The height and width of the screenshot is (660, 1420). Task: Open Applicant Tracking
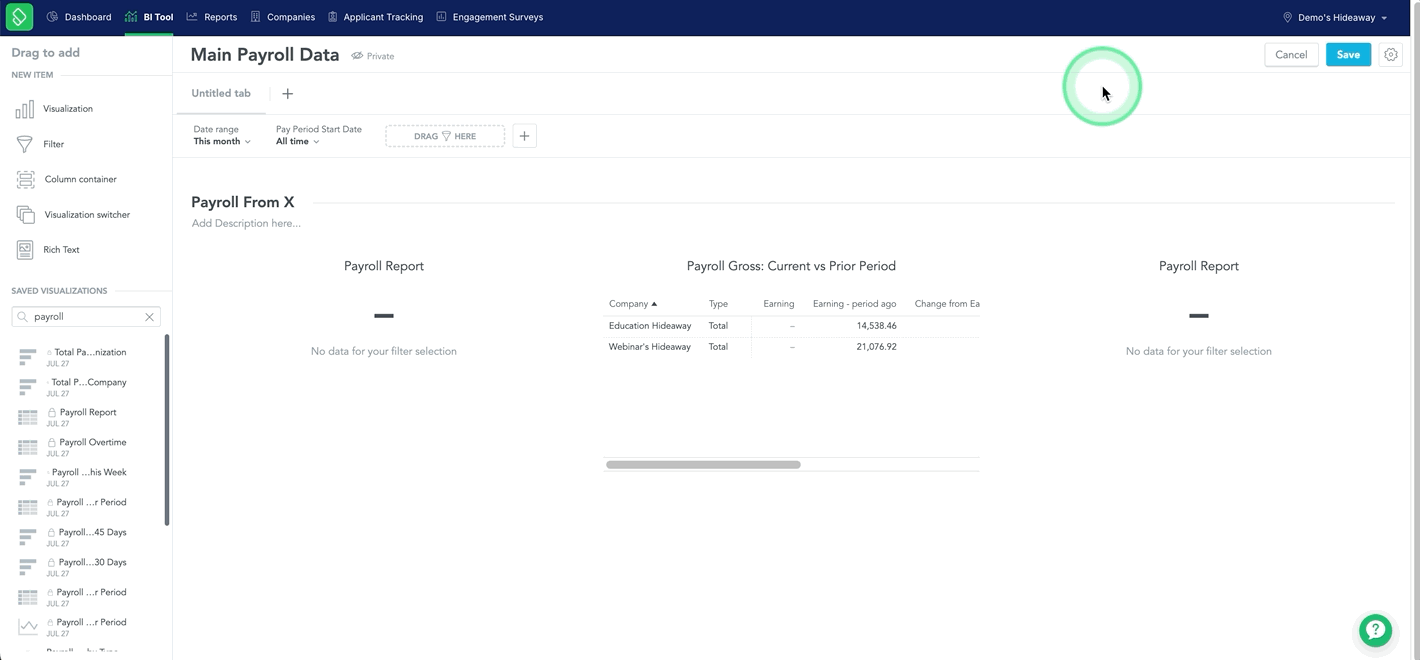(x=375, y=17)
